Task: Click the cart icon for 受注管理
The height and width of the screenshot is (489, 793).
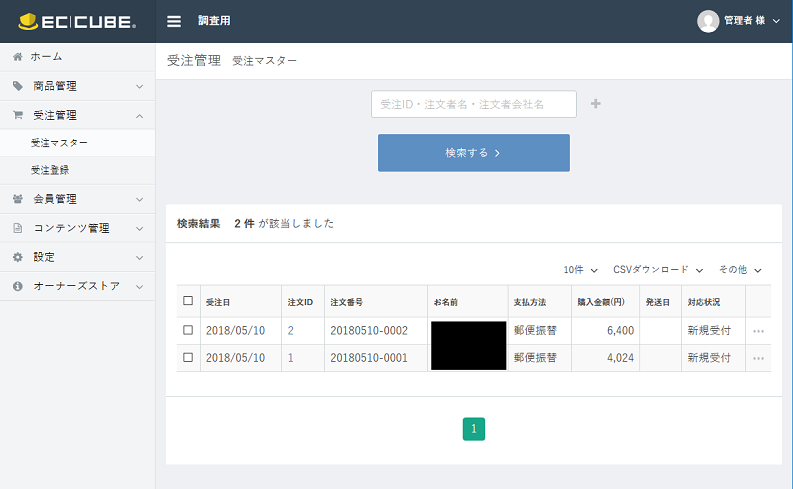Action: 18,115
